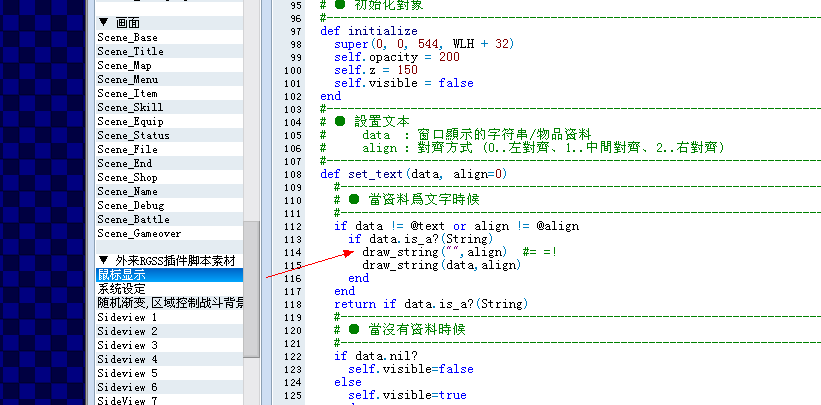Click the comment '當資料爲文字時候'
Image resolution: width=821 pixels, height=405 pixels.
coord(424,200)
